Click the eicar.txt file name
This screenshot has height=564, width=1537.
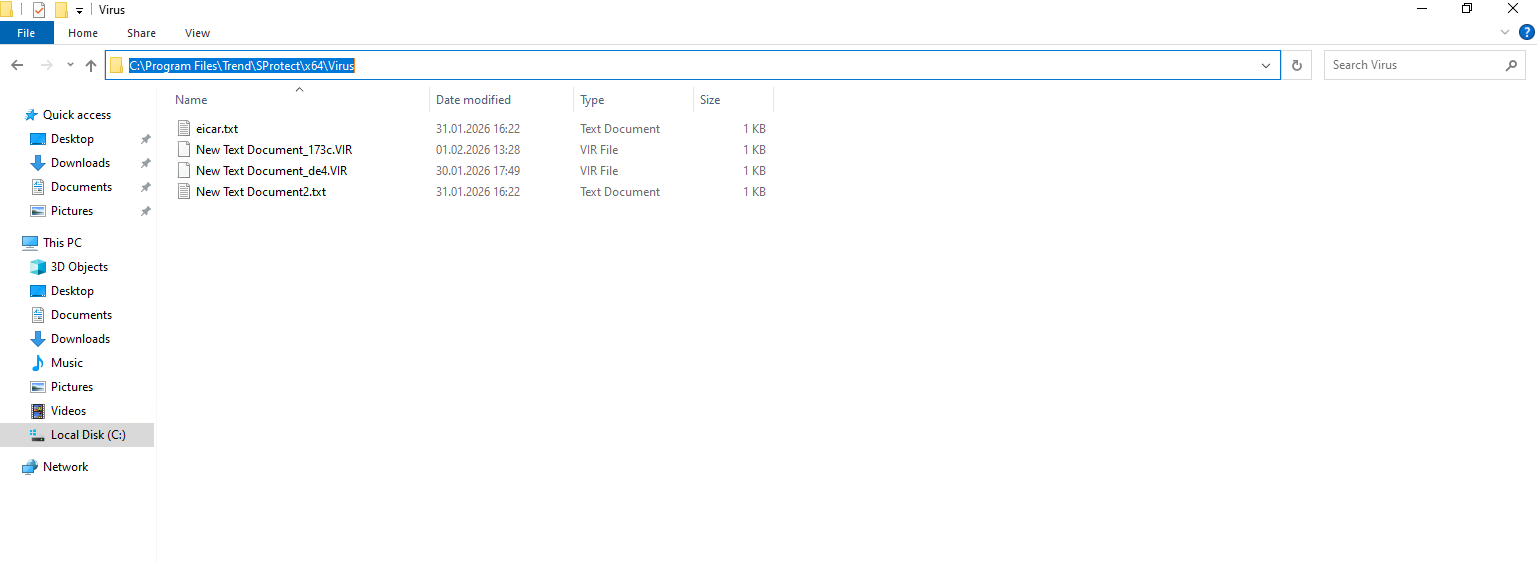[x=217, y=129]
